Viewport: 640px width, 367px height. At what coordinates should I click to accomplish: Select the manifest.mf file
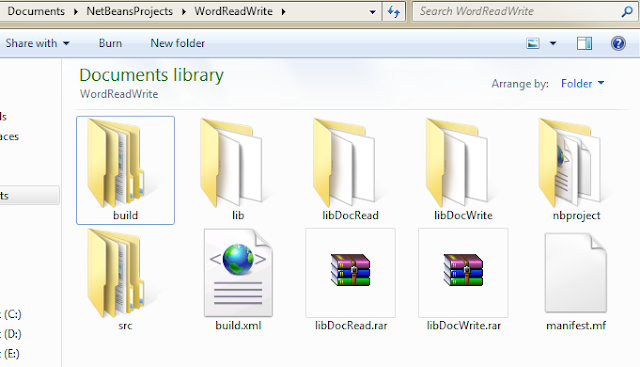coord(576,281)
